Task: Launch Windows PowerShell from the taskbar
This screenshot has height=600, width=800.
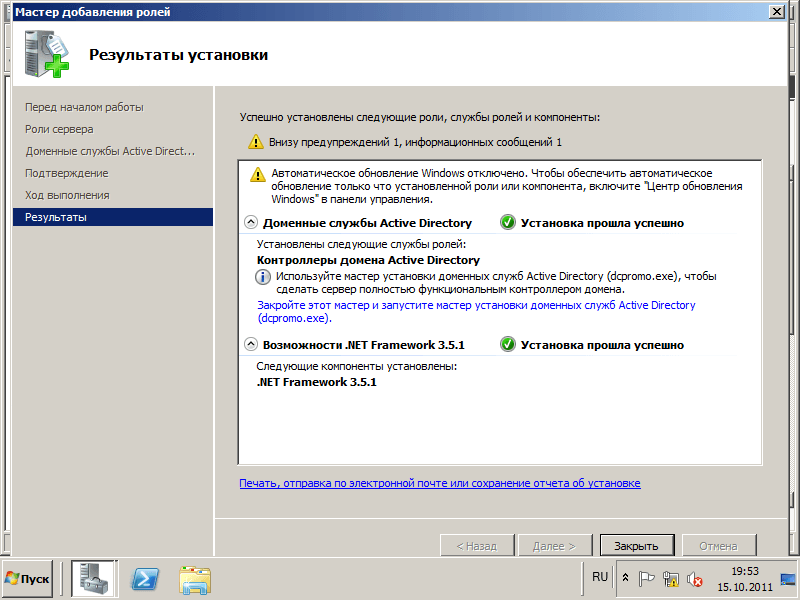Action: (145, 579)
